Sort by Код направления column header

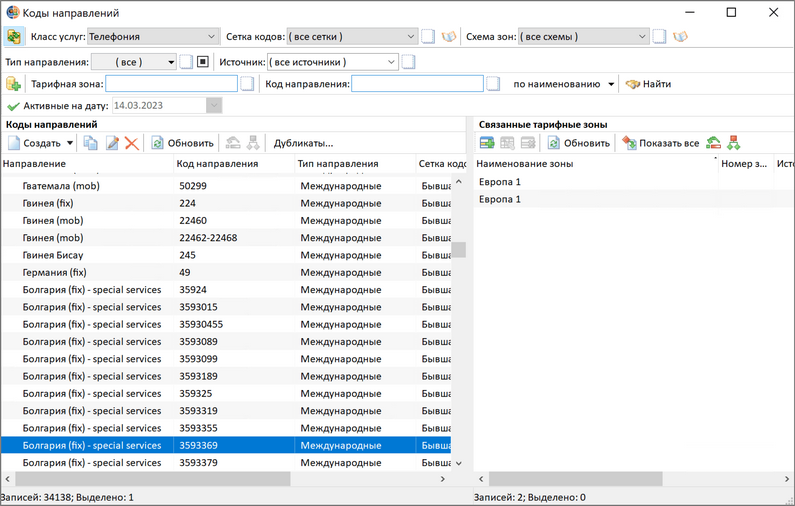click(x=217, y=164)
